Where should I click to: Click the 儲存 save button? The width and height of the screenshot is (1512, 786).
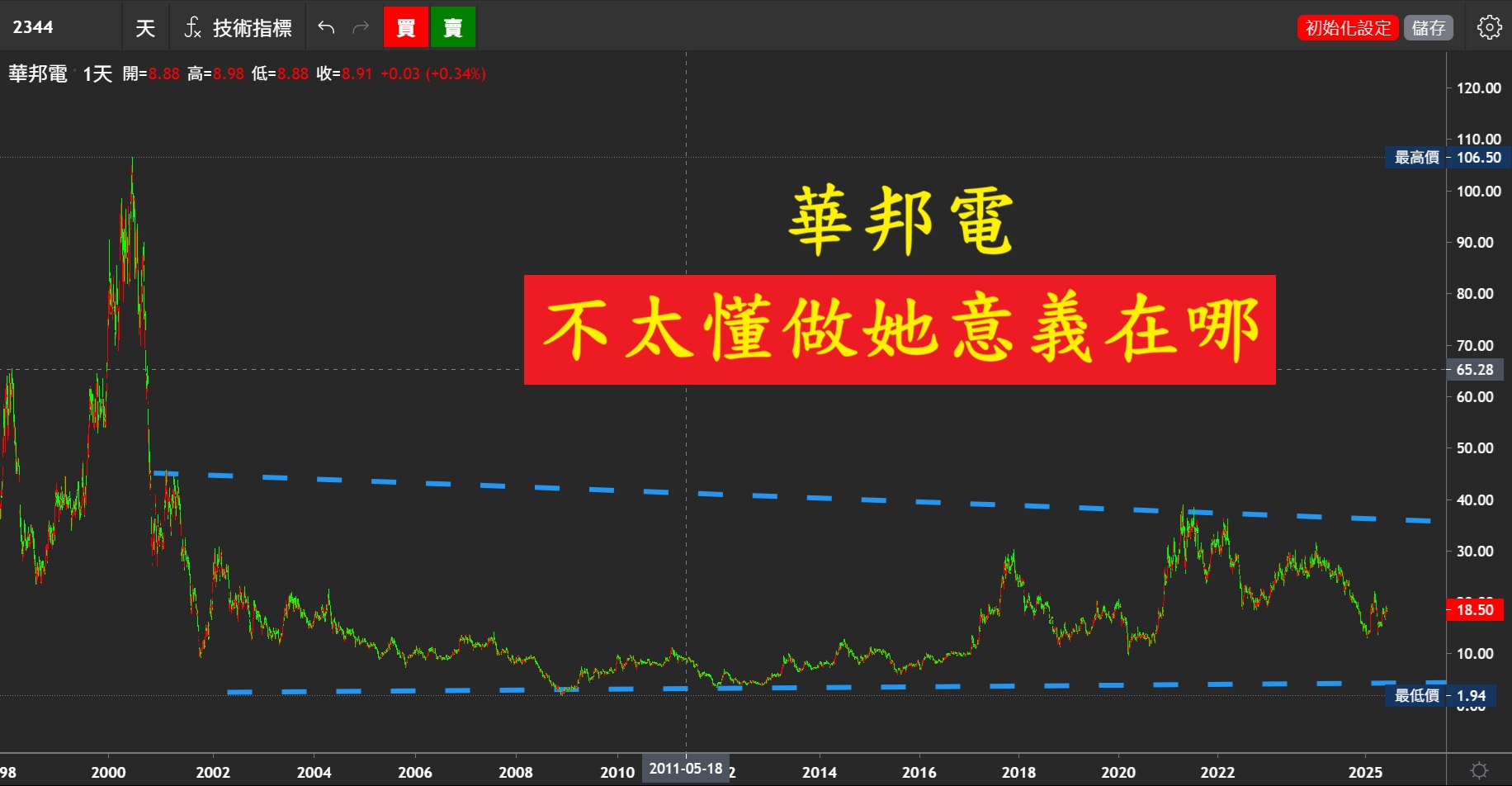1429,28
